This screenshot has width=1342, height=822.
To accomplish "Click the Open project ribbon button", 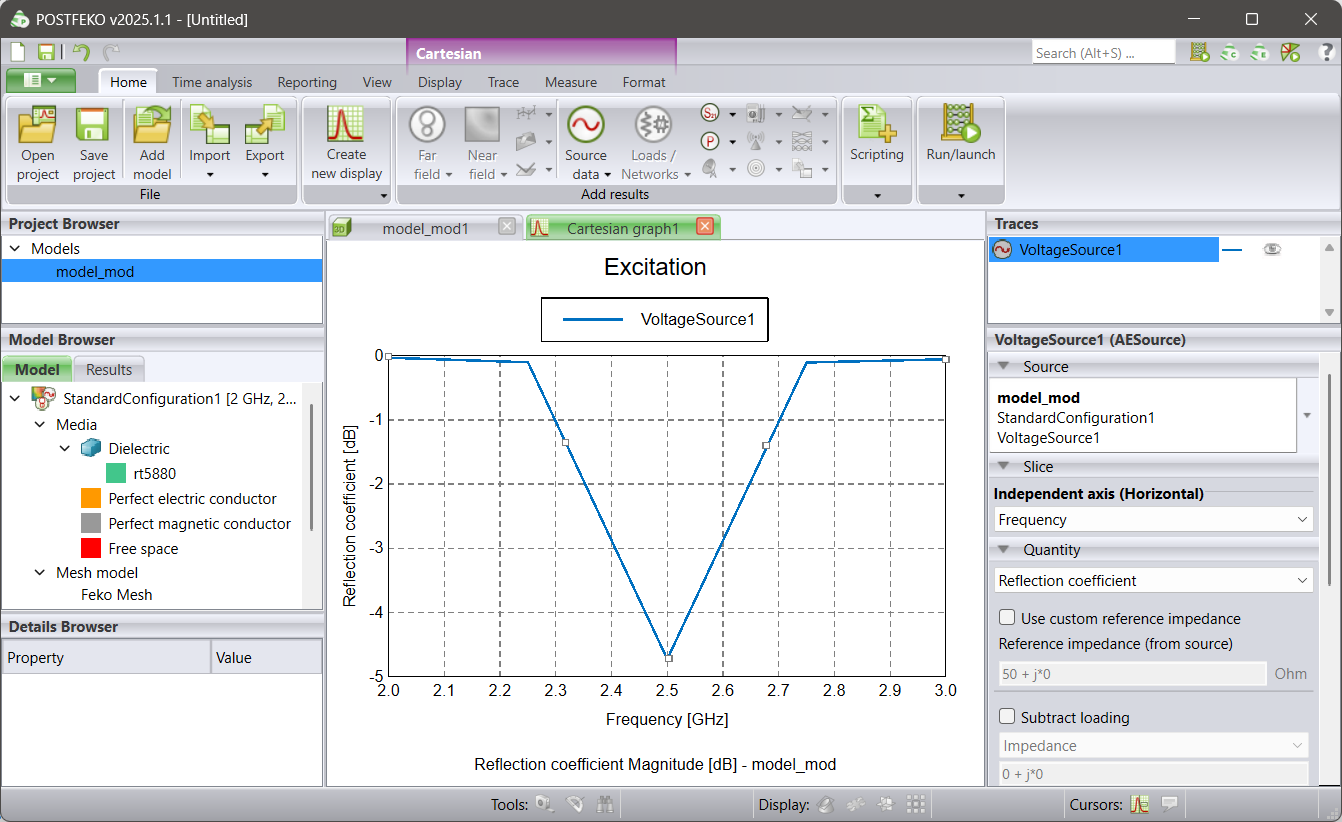I will [38, 144].
